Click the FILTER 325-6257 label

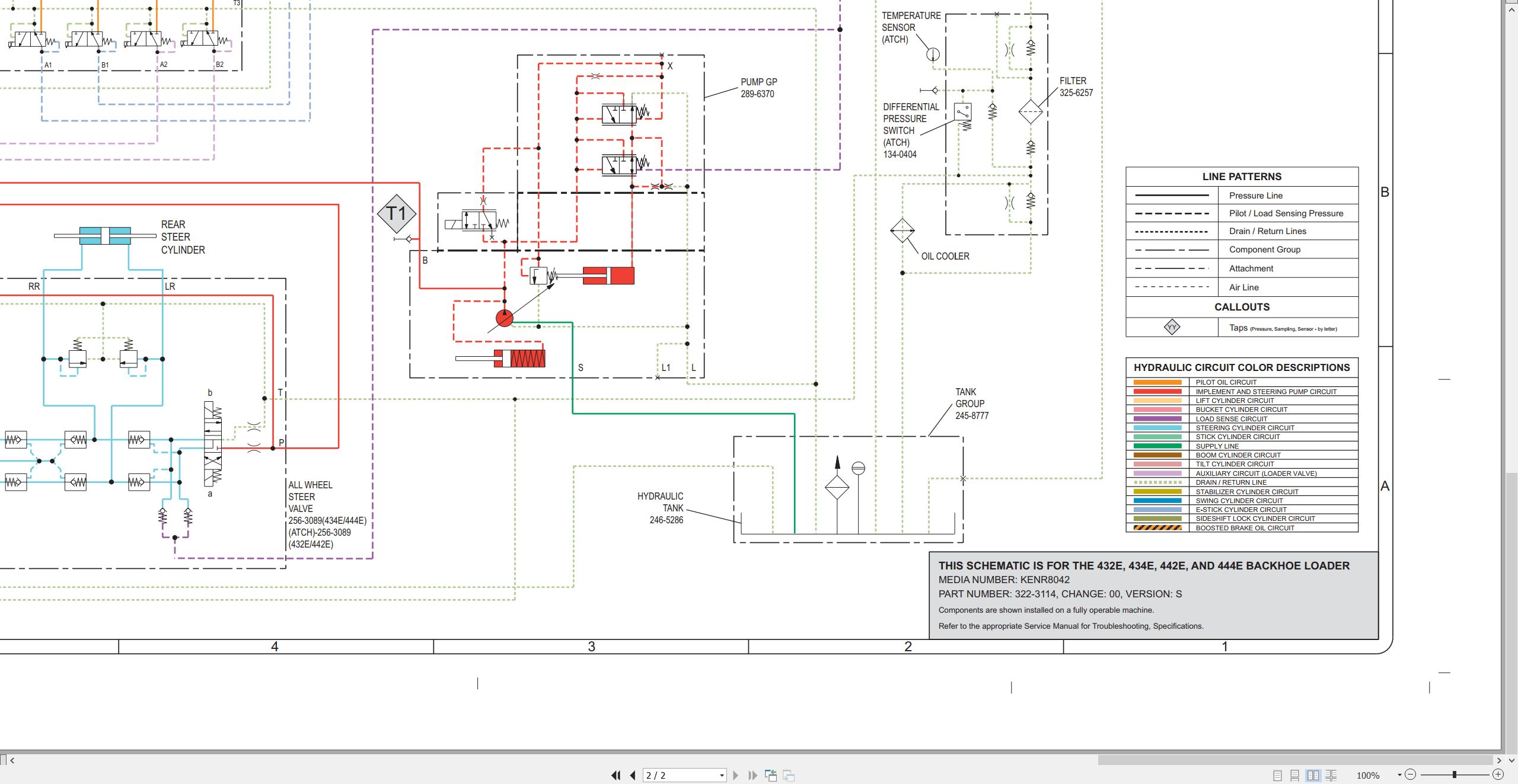tap(1076, 87)
